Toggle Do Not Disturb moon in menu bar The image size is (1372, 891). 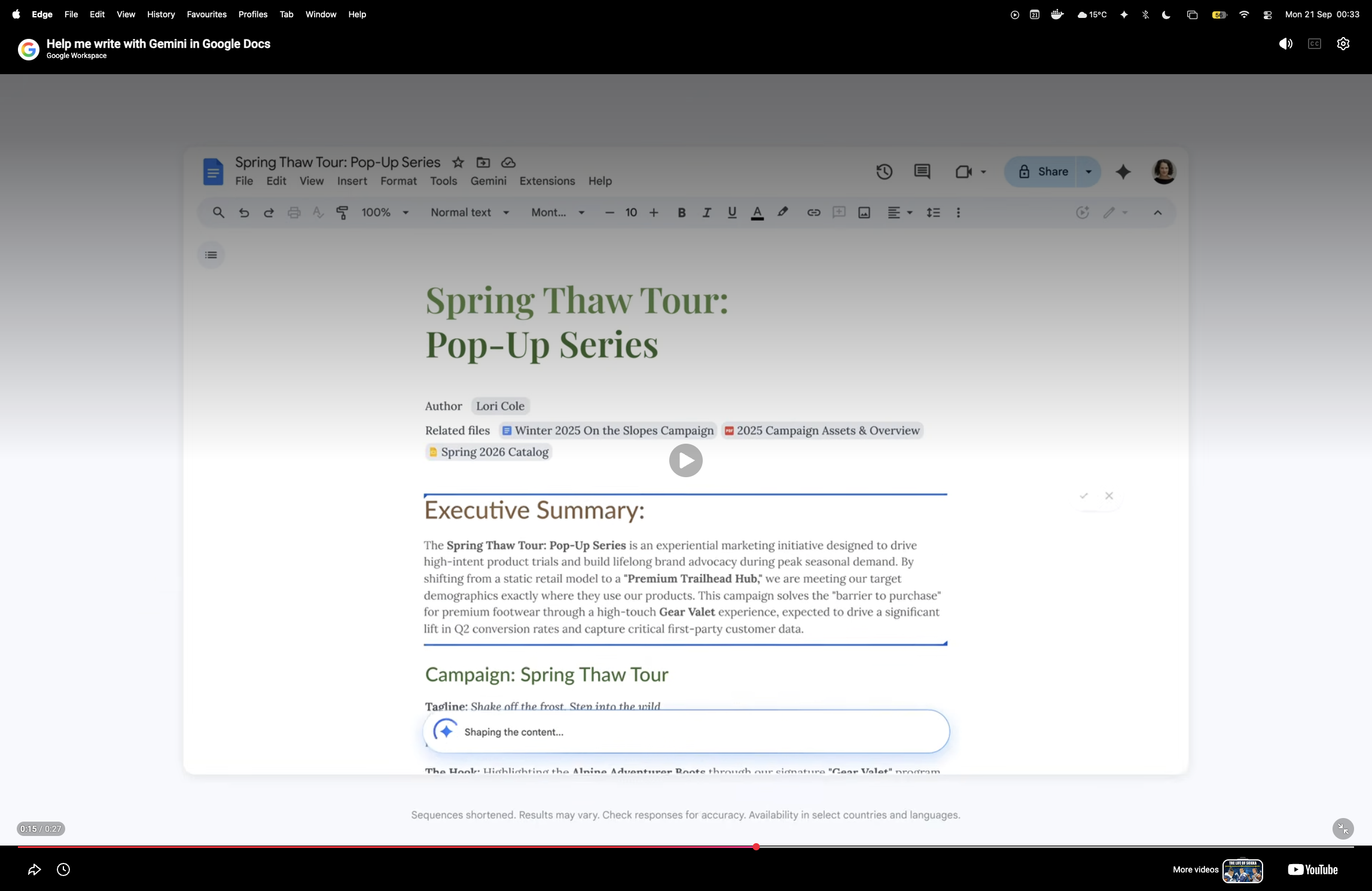pos(1166,14)
